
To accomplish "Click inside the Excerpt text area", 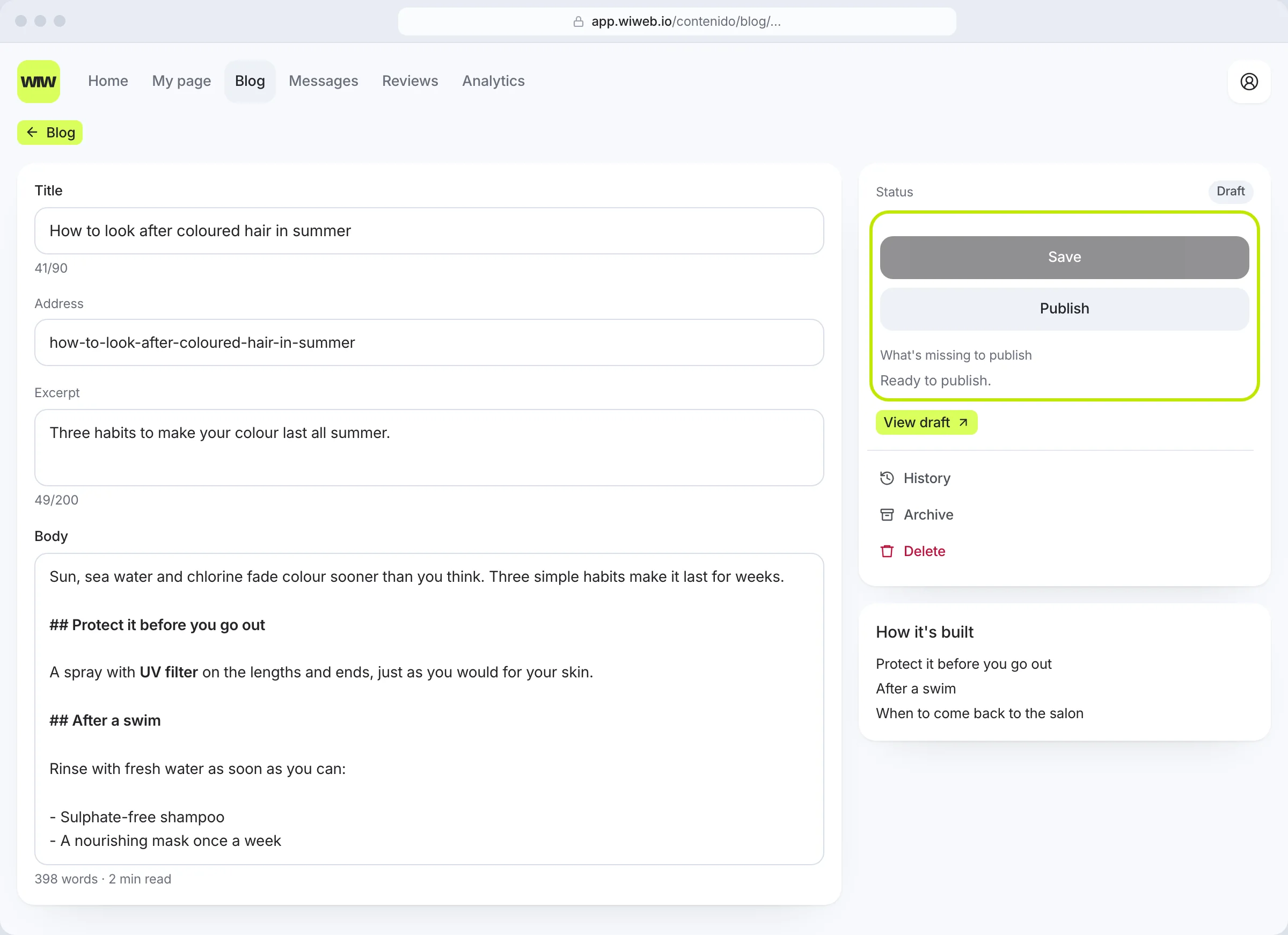I will [x=429, y=448].
